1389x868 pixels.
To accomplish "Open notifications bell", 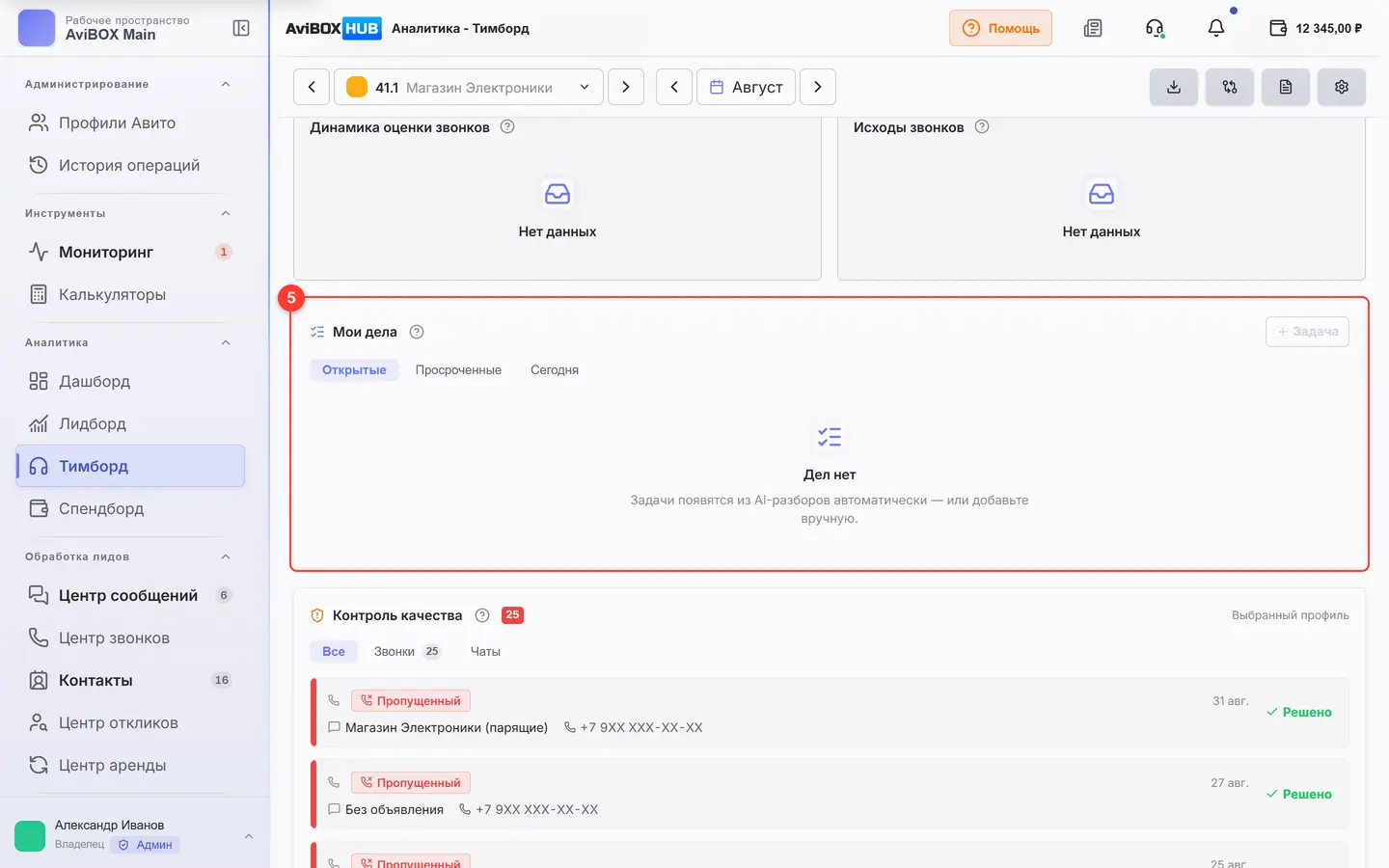I will click(1216, 28).
